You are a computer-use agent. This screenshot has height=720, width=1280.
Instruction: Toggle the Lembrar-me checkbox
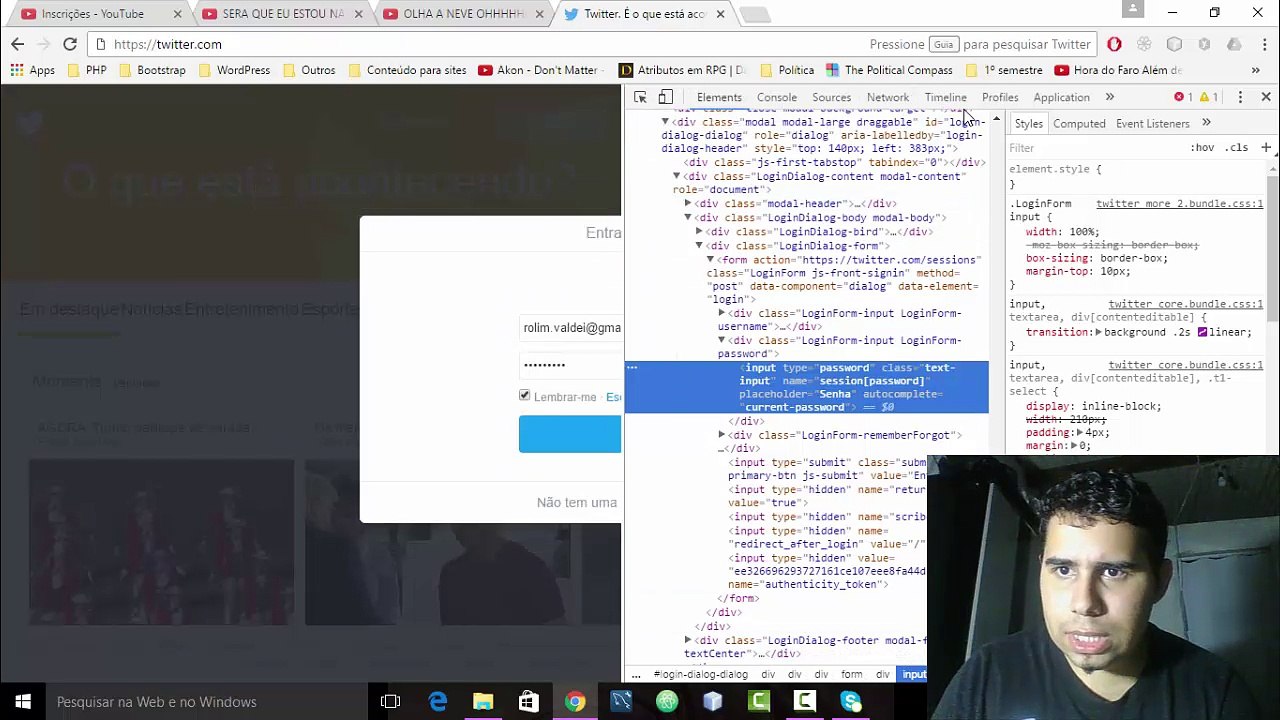pos(525,396)
